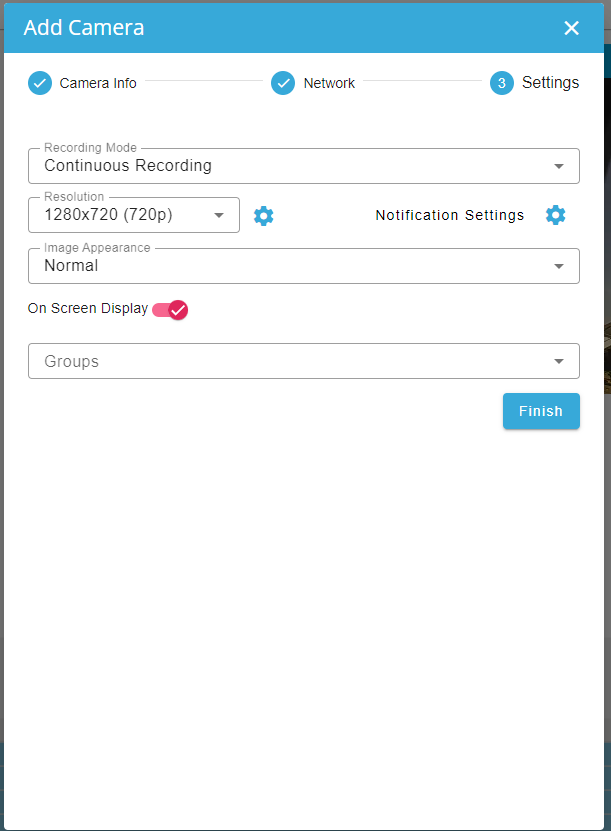
Task: Open the Groups dropdown field
Action: (290, 361)
